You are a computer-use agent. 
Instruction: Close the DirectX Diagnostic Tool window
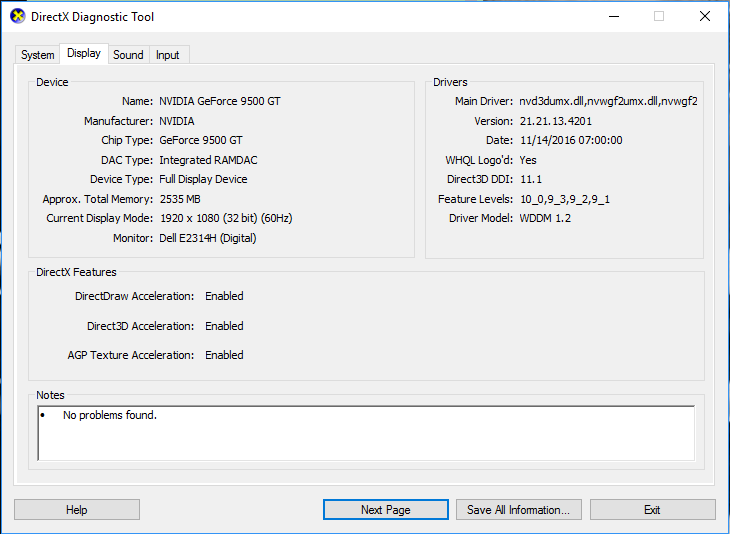tap(705, 16)
